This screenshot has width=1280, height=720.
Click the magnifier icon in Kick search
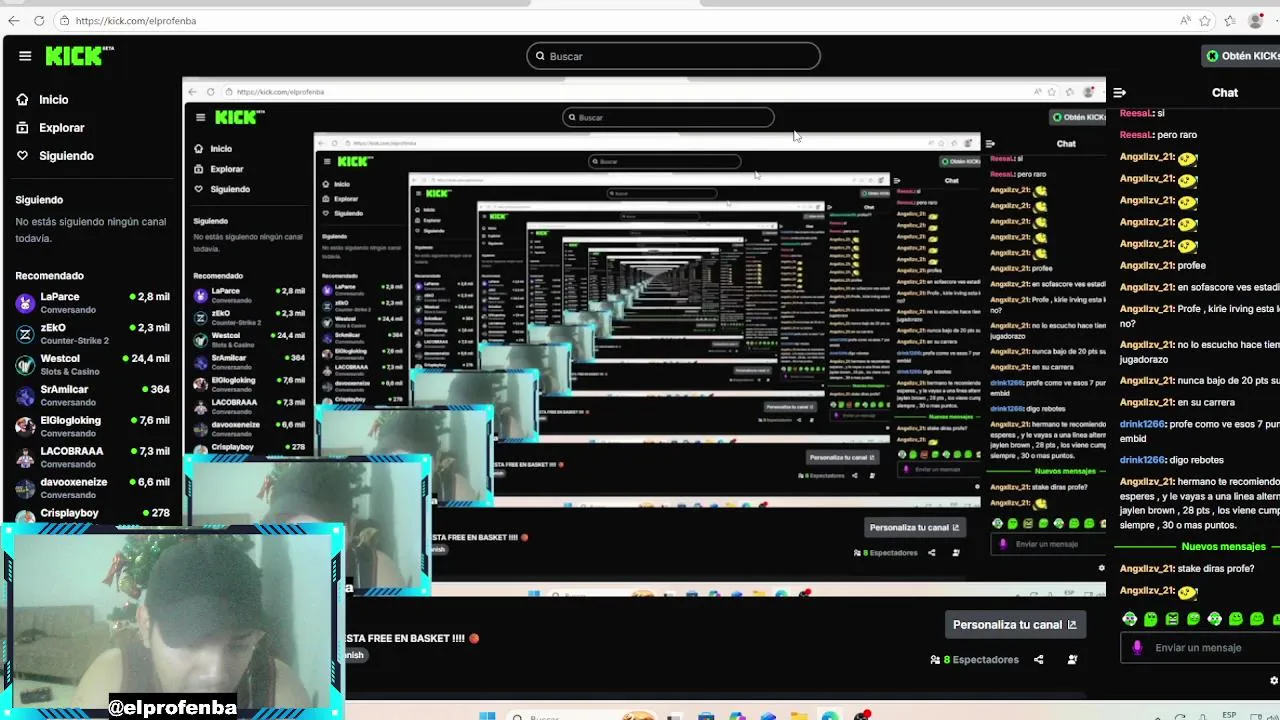(540, 56)
